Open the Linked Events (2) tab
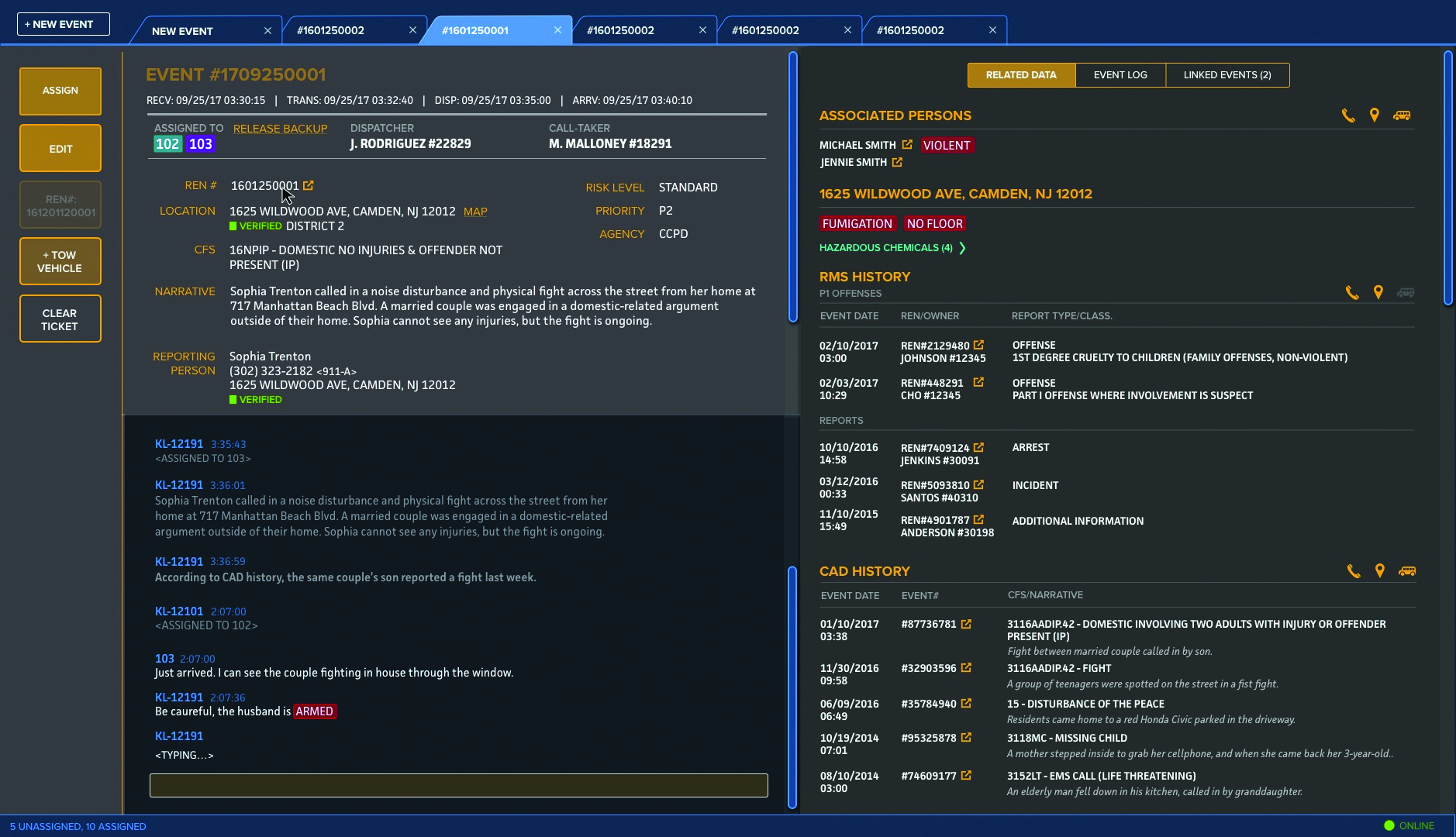The height and width of the screenshot is (837, 1456). 1227,75
